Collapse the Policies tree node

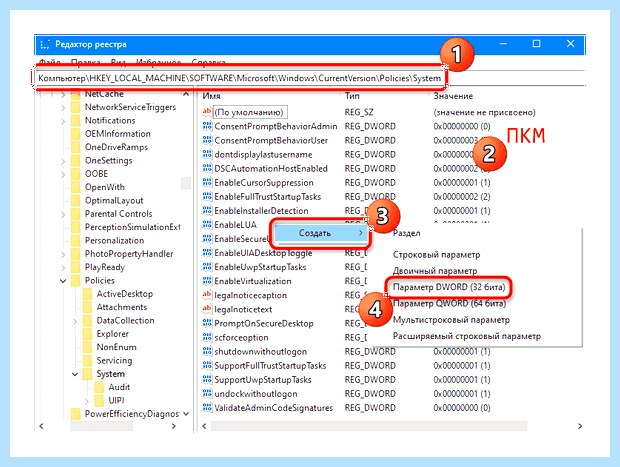coord(63,281)
